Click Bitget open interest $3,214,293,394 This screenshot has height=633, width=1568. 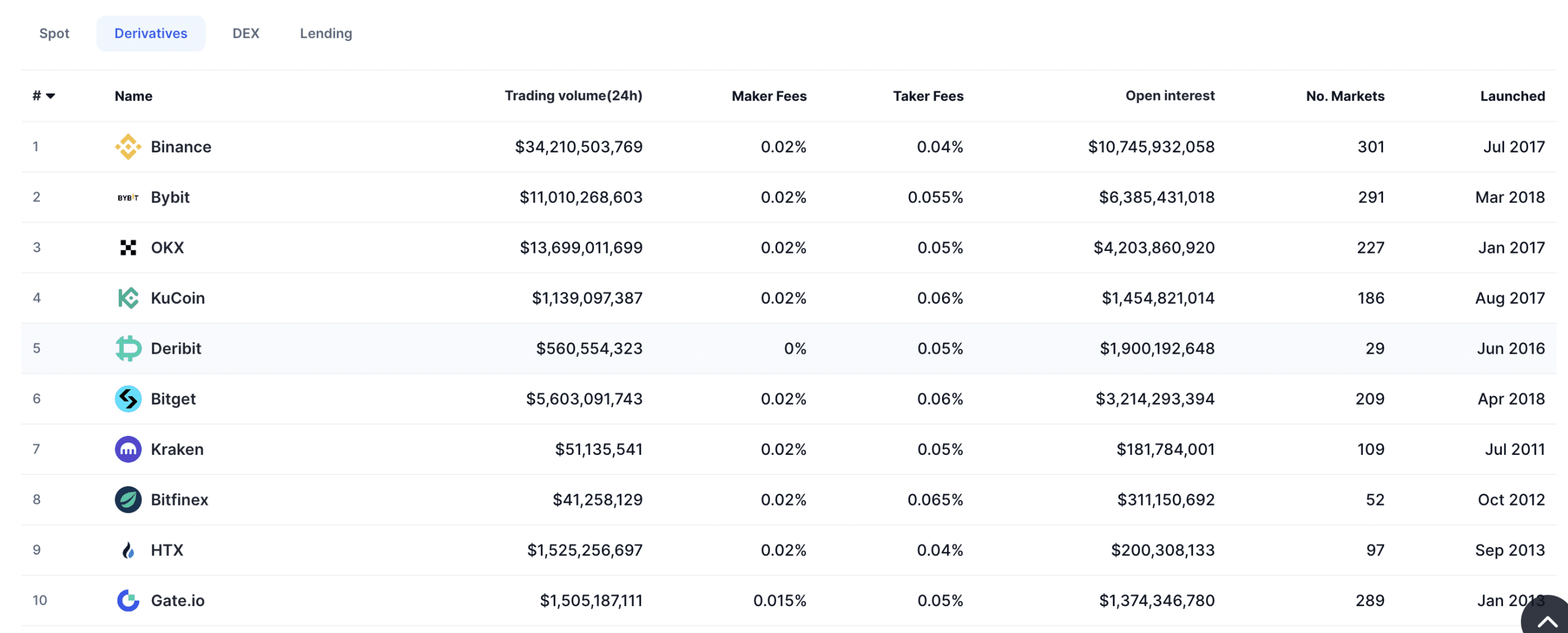point(1155,399)
